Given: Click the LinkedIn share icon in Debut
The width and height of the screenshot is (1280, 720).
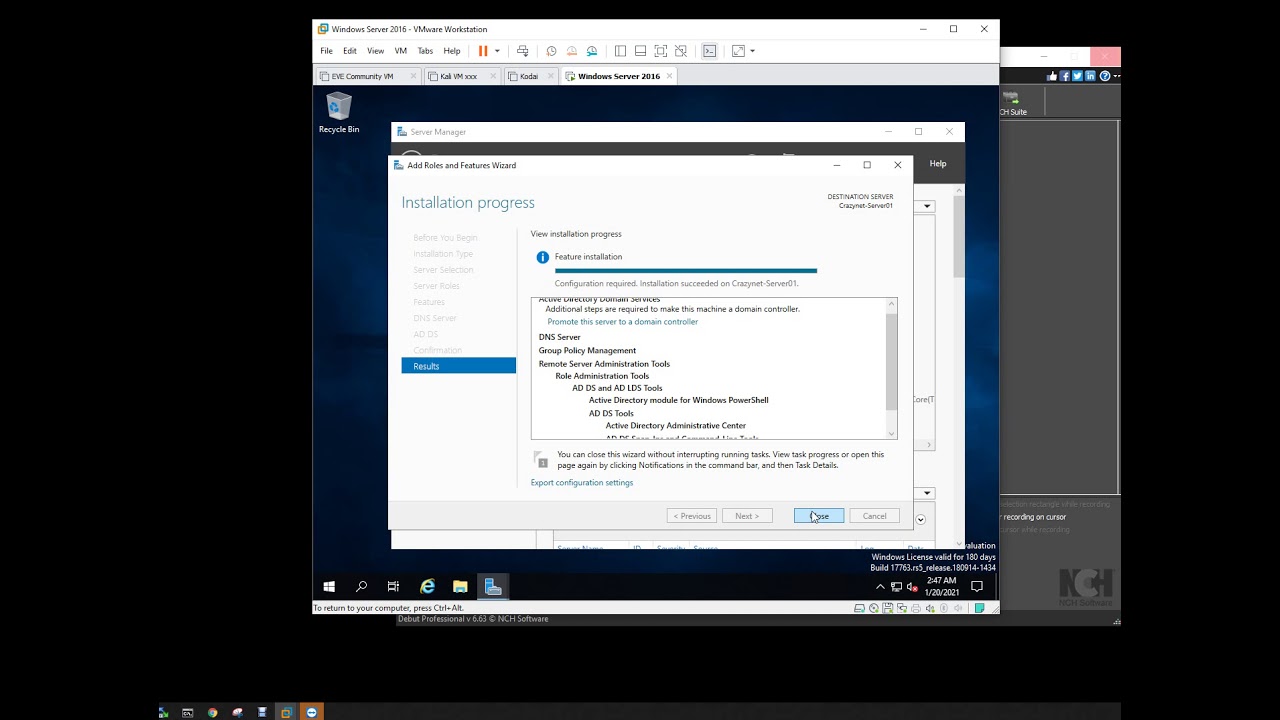Looking at the screenshot, I should coord(1091,76).
